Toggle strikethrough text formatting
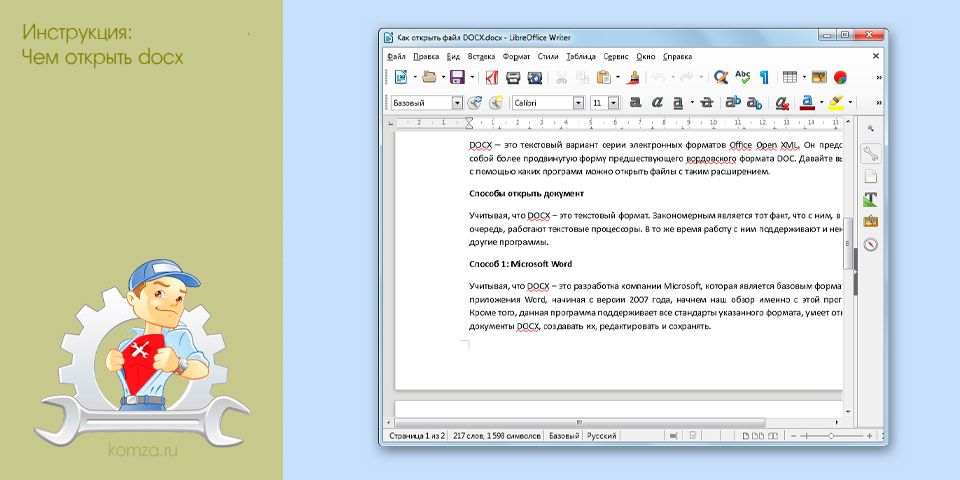Image resolution: width=960 pixels, height=480 pixels. point(707,103)
